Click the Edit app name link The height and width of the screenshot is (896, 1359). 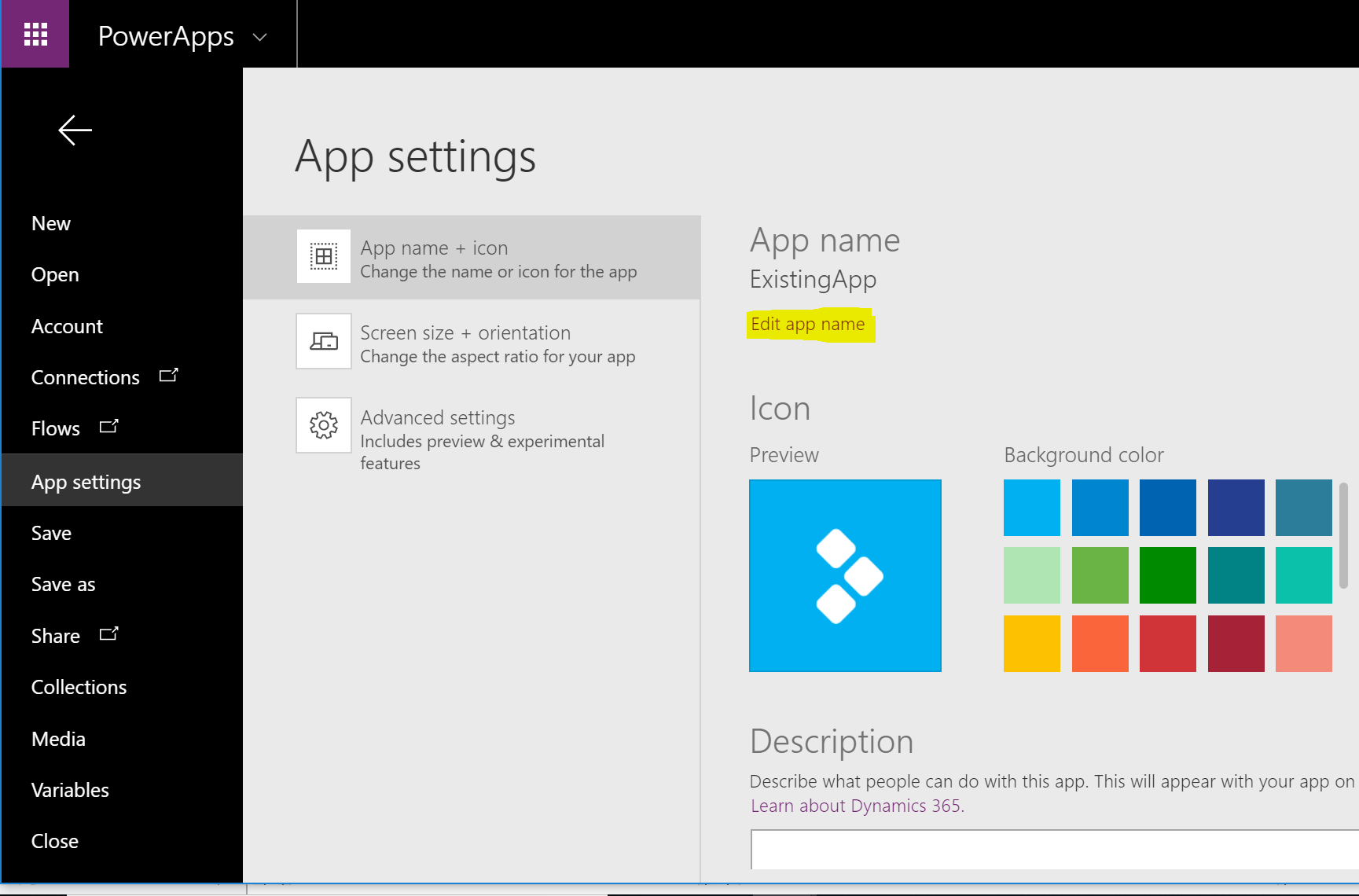pyautogui.click(x=807, y=325)
